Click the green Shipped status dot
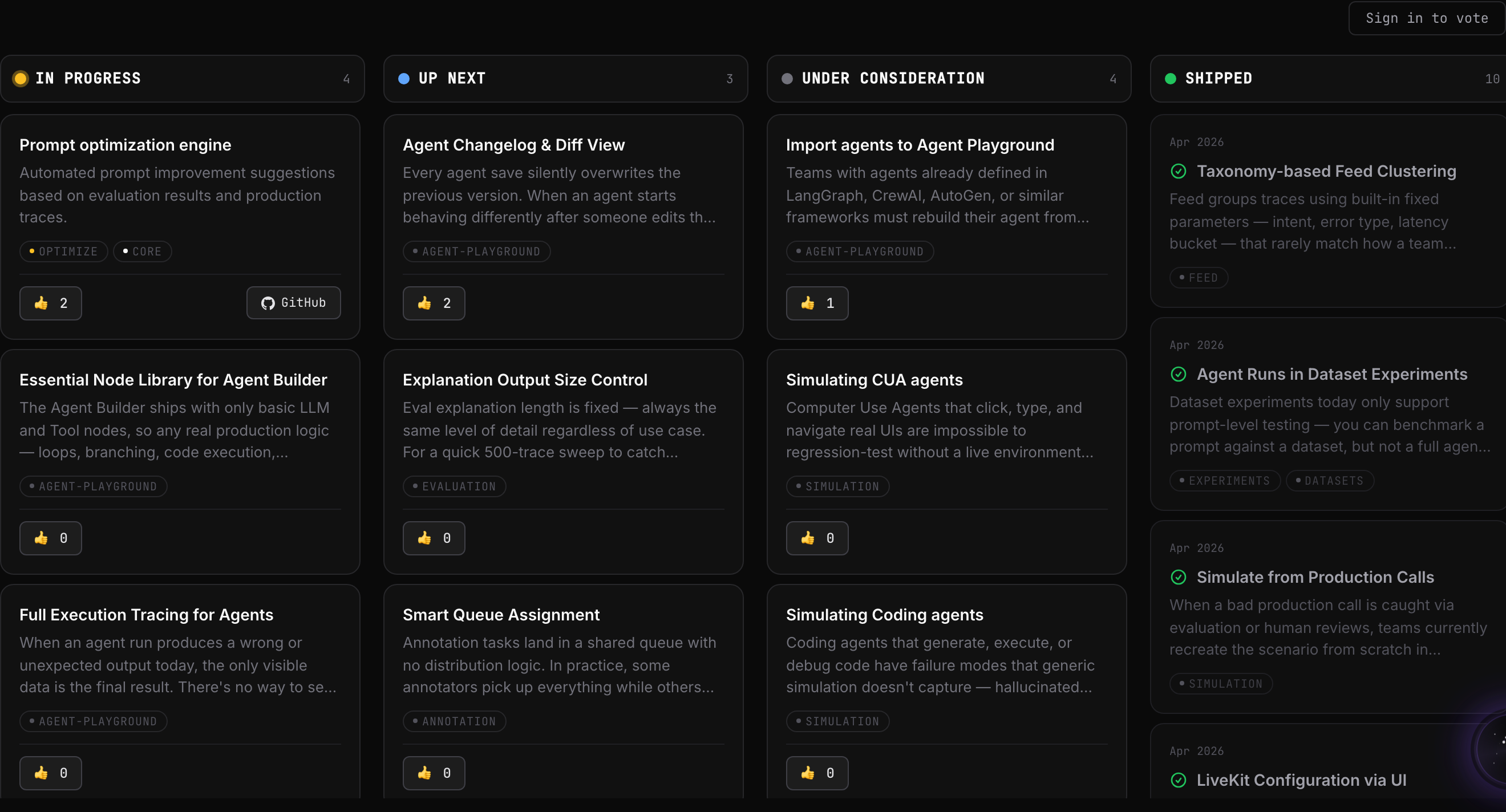 (x=1171, y=78)
